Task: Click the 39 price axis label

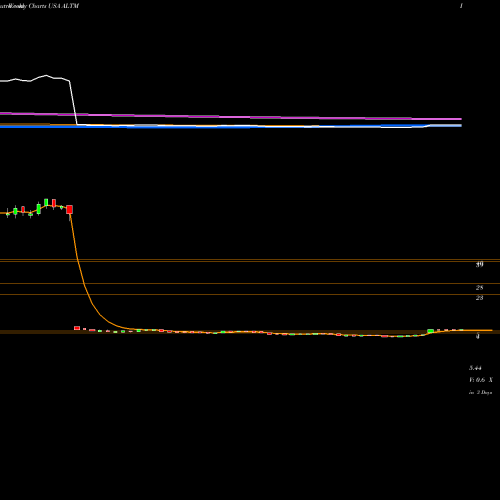Action: point(479,265)
